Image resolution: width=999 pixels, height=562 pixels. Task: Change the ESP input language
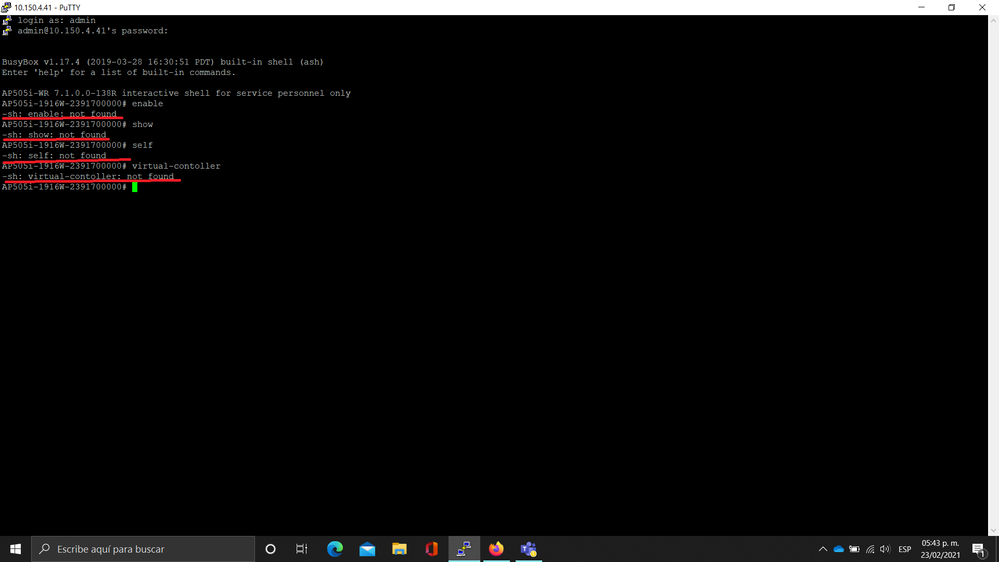click(x=905, y=549)
